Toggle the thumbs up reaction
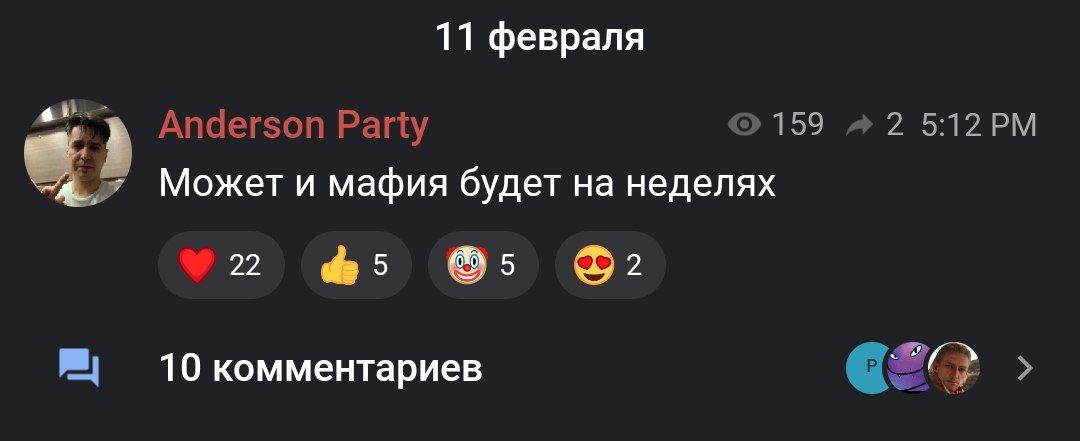This screenshot has height=441, width=1080. [356, 265]
